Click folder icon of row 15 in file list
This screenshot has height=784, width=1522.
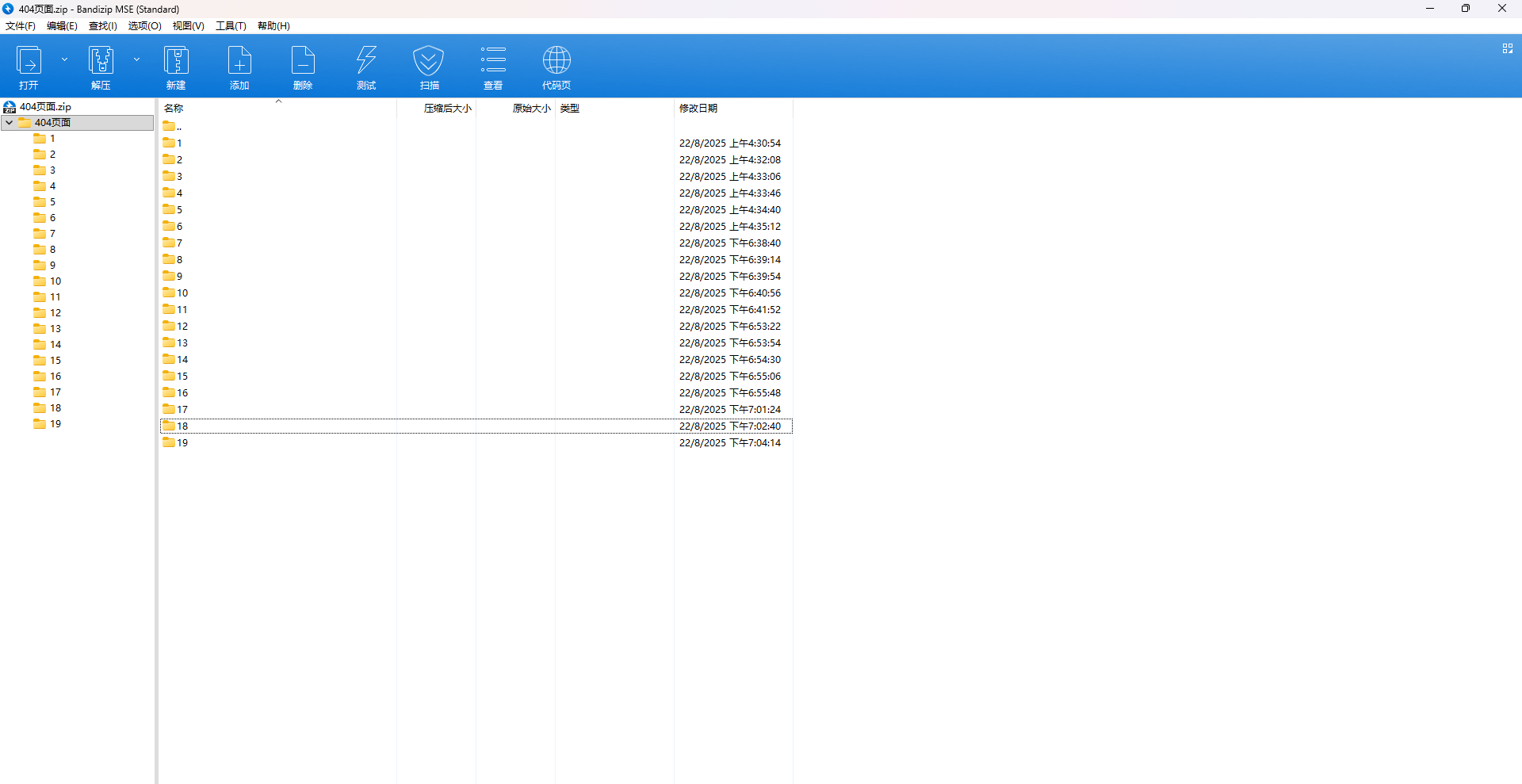tap(169, 376)
